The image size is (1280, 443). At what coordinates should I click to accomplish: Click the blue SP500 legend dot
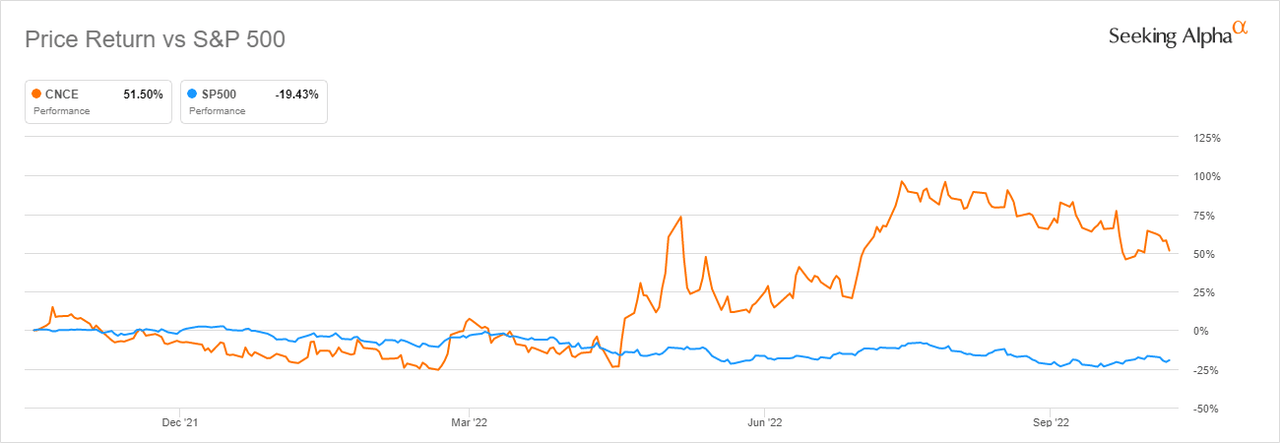[192, 93]
